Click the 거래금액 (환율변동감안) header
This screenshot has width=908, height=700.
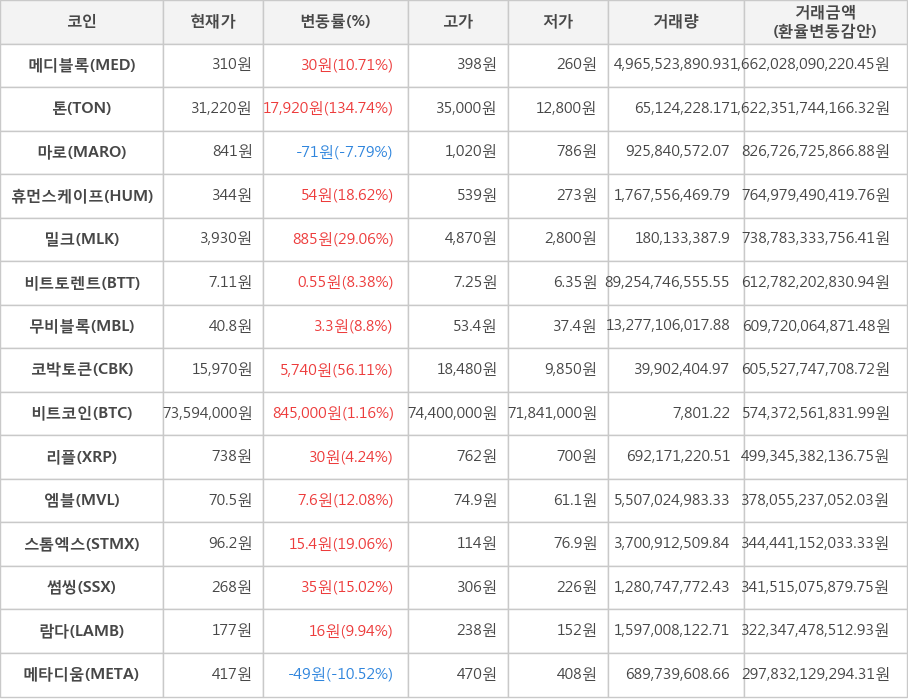pos(825,22)
